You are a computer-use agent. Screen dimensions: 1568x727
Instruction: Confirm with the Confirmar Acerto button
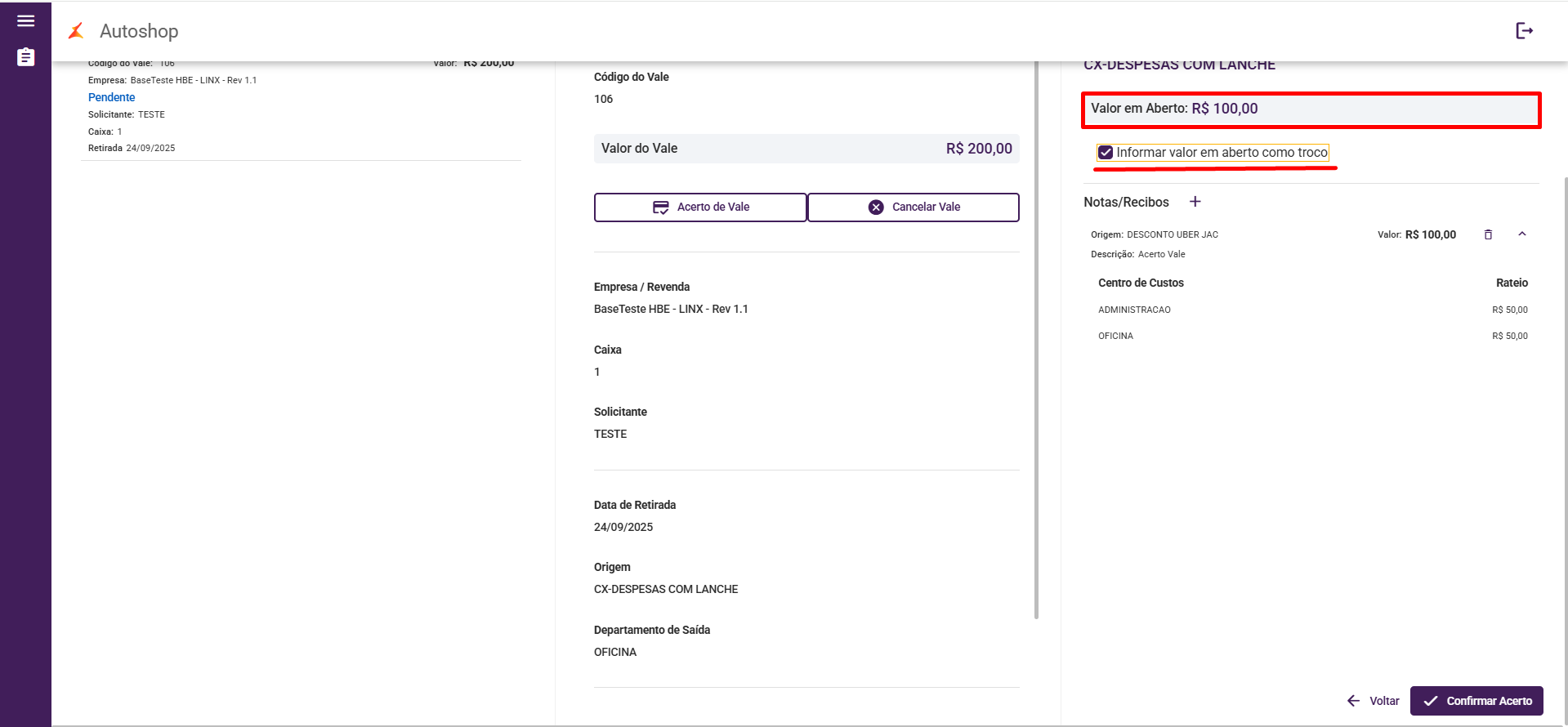(x=1476, y=701)
